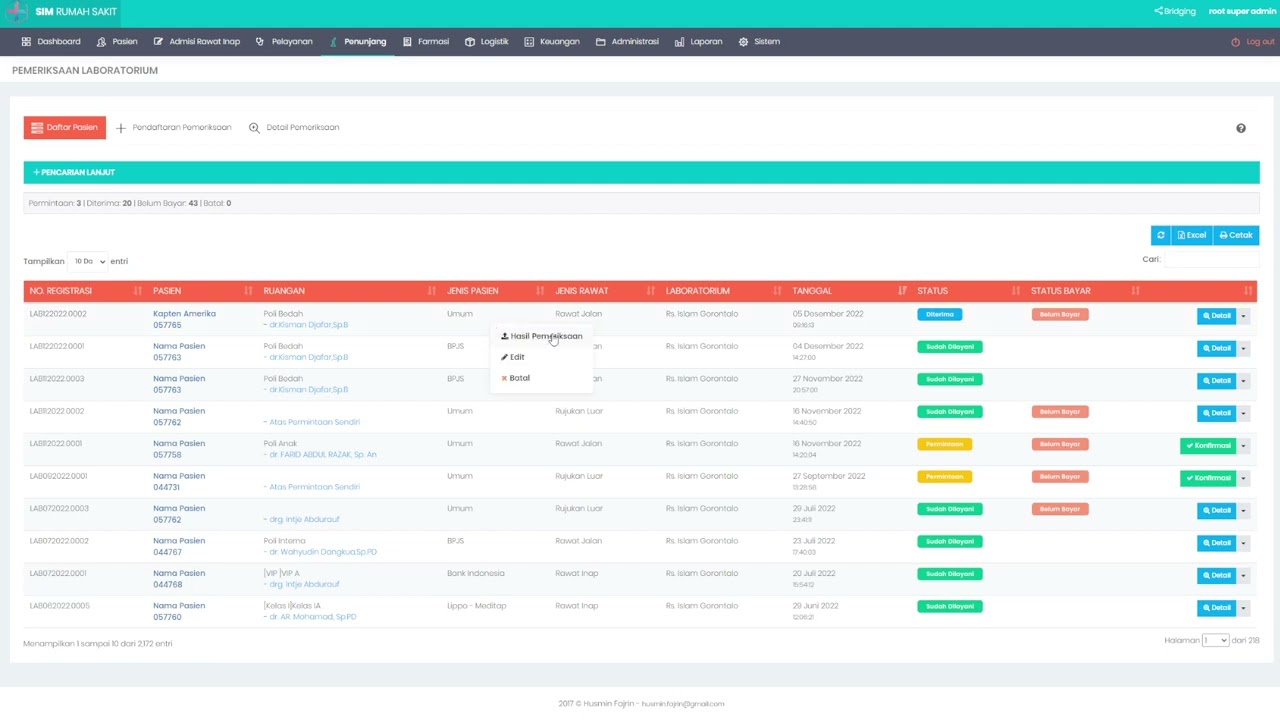Open the Laporan menu
This screenshot has width=1280, height=720.
click(x=698, y=42)
